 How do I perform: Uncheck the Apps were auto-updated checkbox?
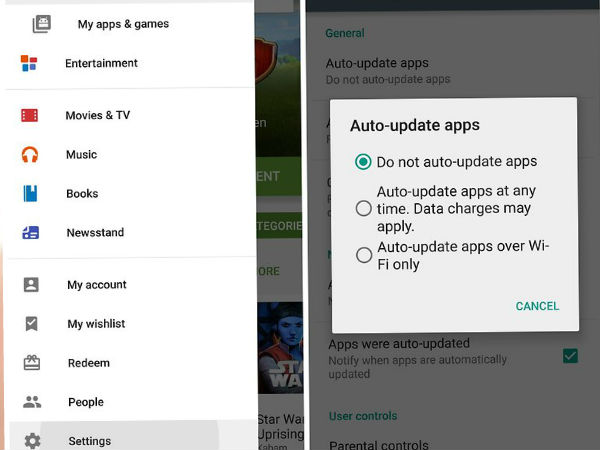tap(570, 356)
